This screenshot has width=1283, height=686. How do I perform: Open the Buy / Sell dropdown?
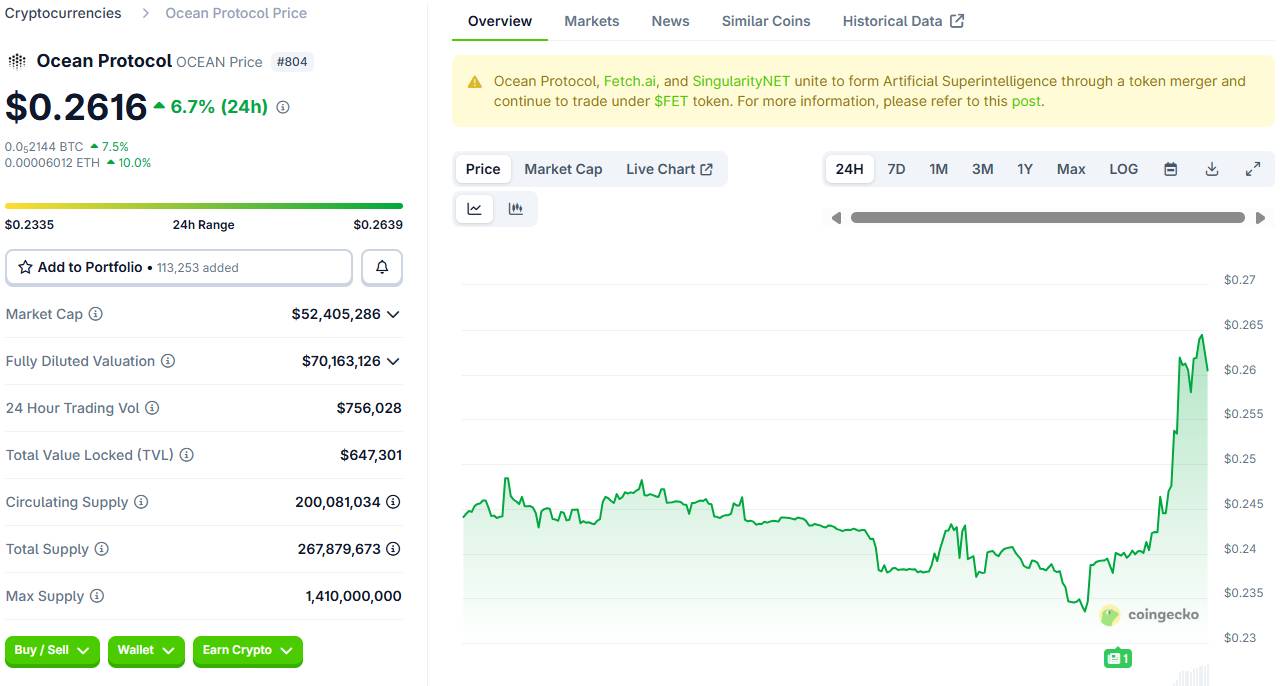pyautogui.click(x=52, y=650)
